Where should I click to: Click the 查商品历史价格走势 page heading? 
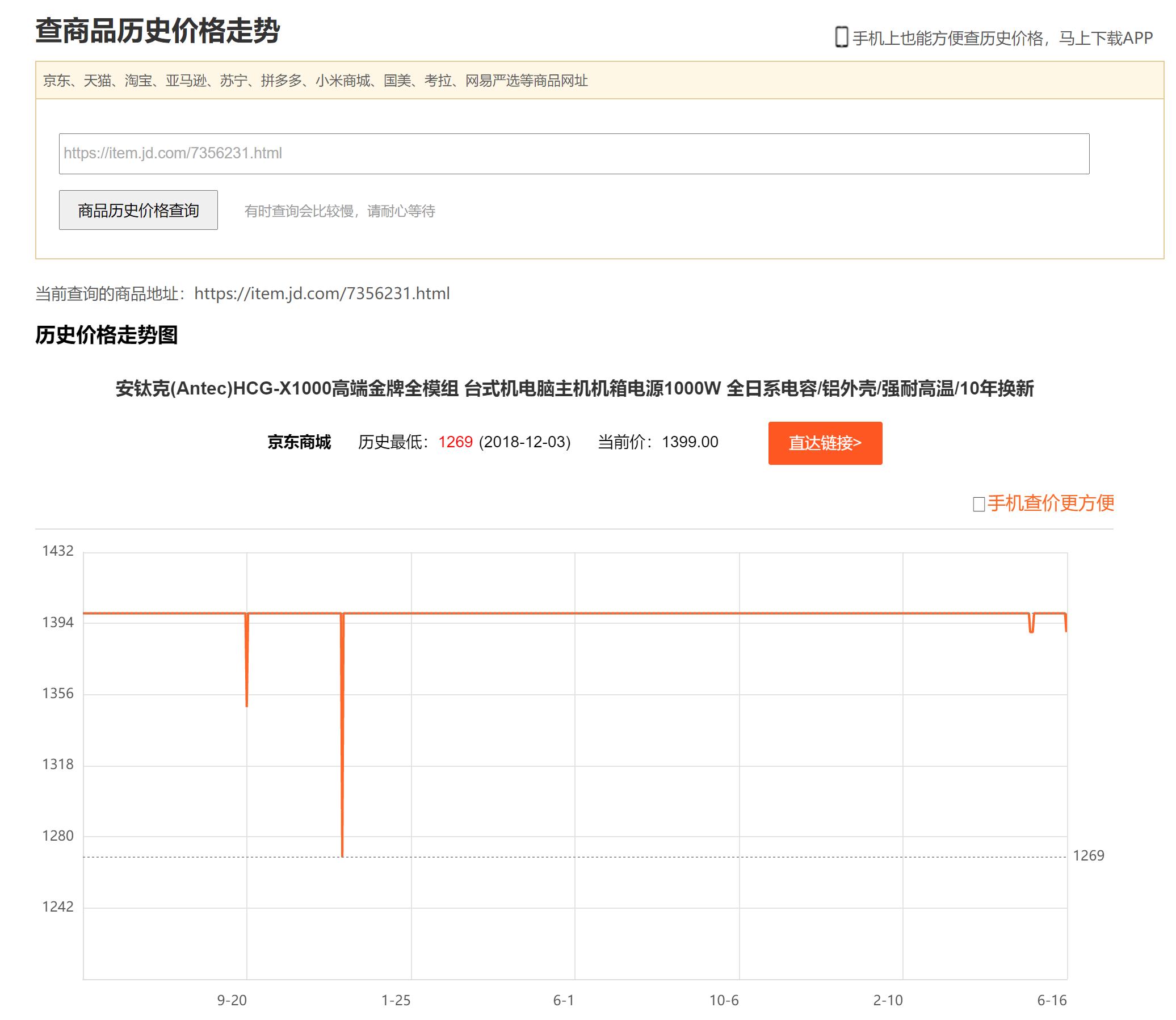pos(158,31)
